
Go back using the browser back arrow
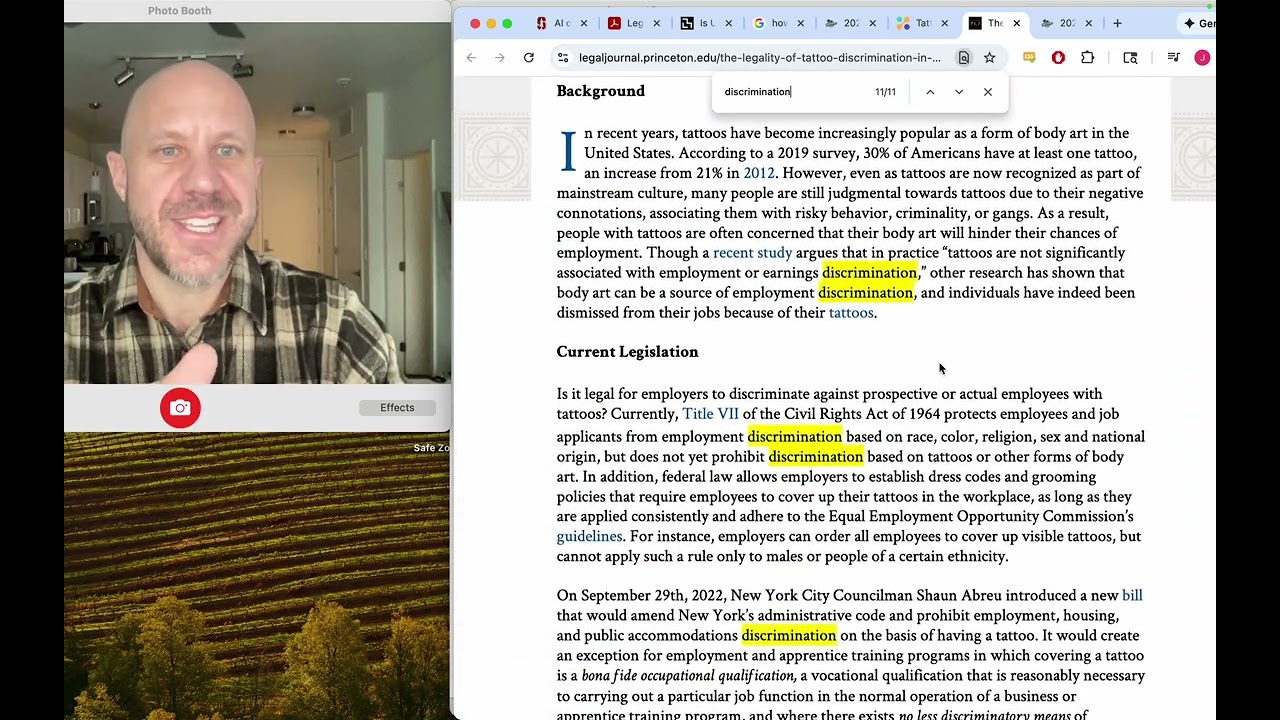[x=471, y=58]
